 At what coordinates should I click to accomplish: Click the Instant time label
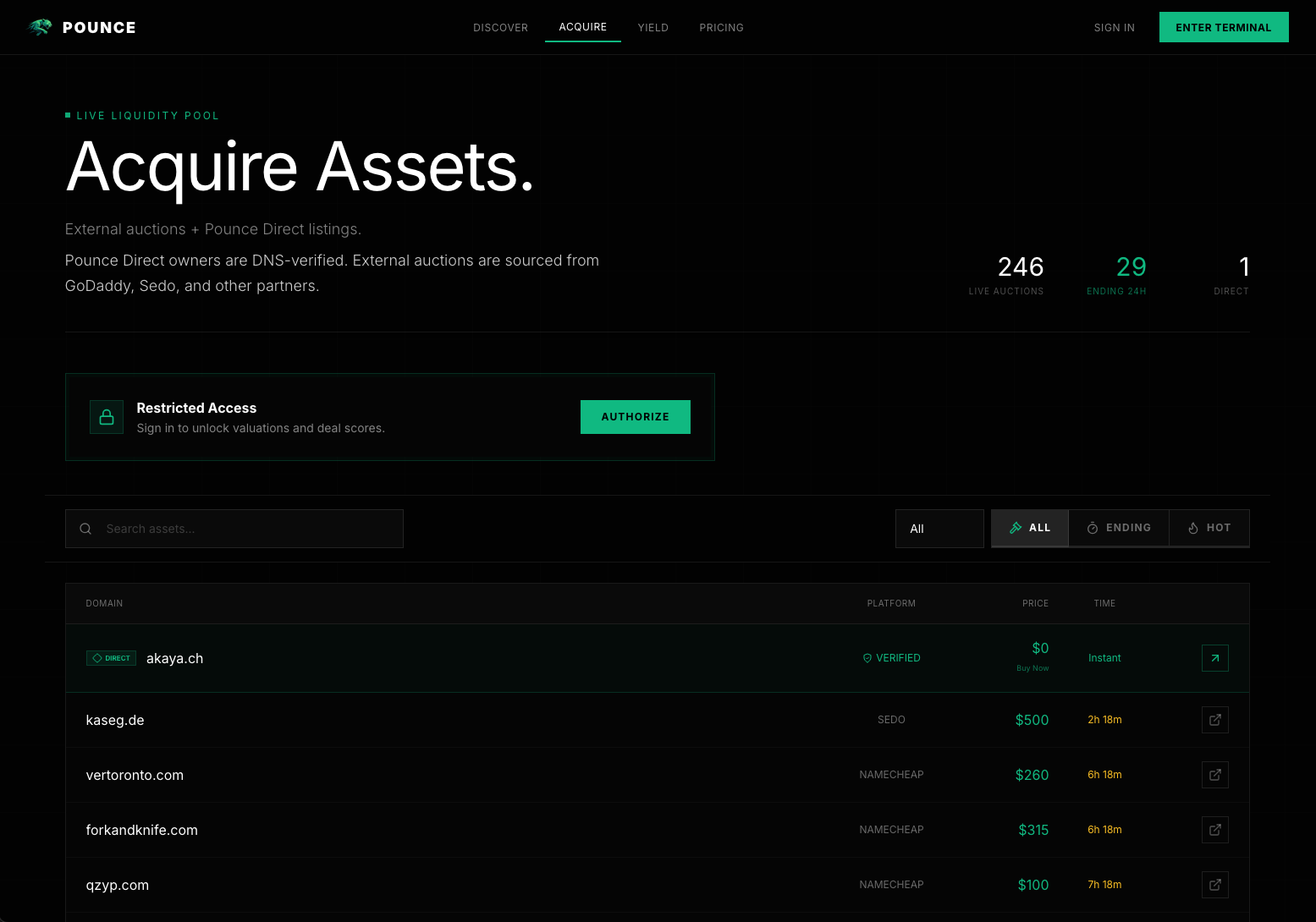pyautogui.click(x=1104, y=658)
